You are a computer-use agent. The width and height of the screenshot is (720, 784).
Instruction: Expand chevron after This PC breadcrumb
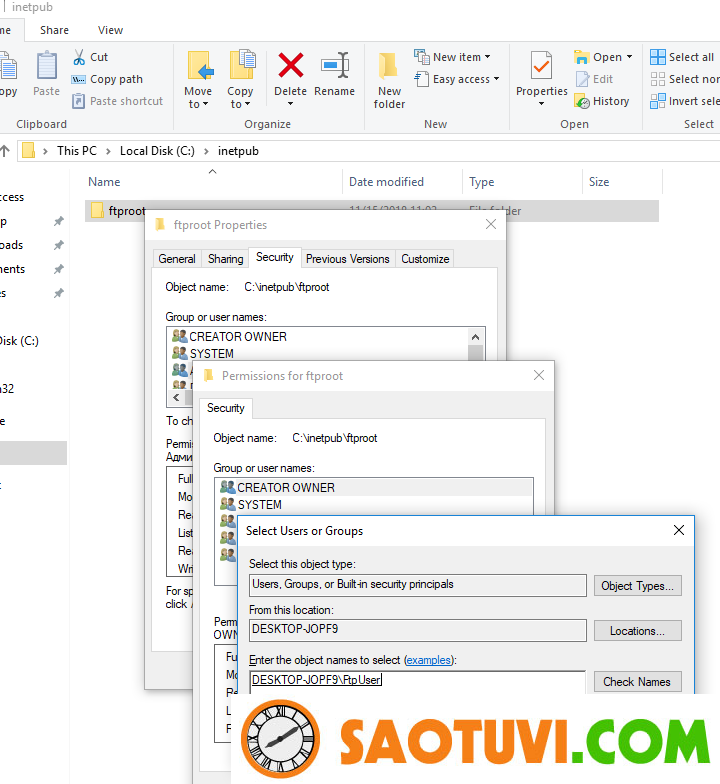pyautogui.click(x=108, y=151)
